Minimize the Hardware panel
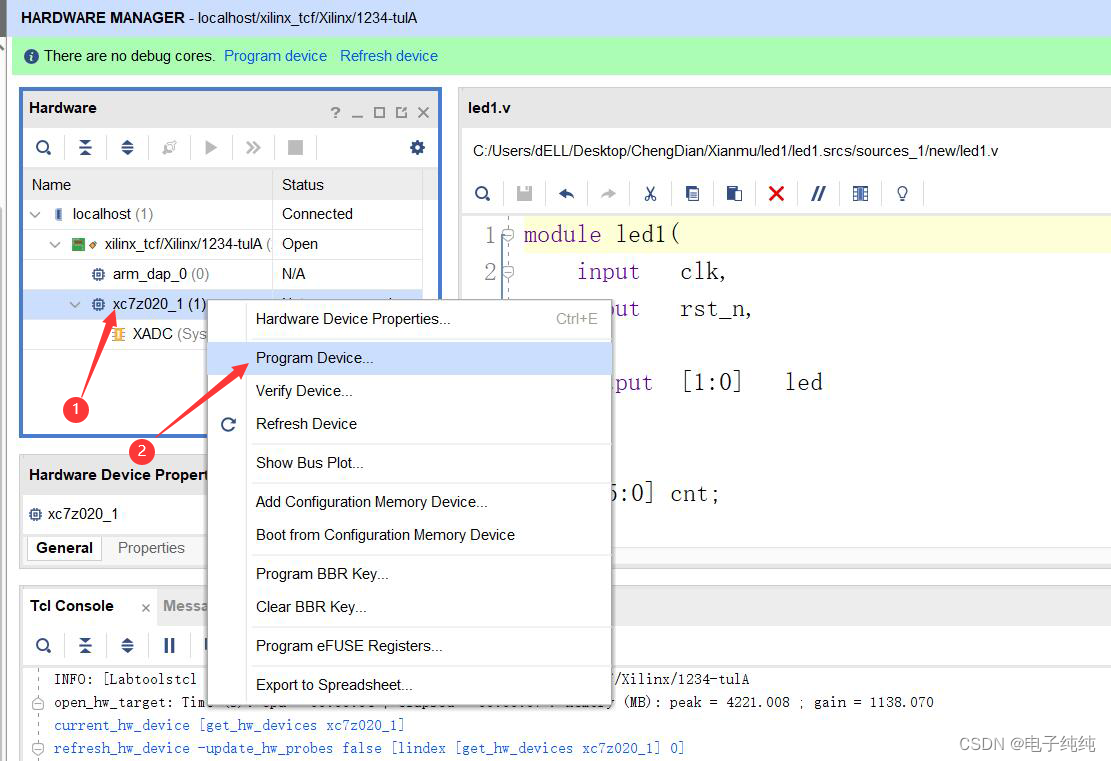Screen dimensions: 1111x761 tap(358, 113)
